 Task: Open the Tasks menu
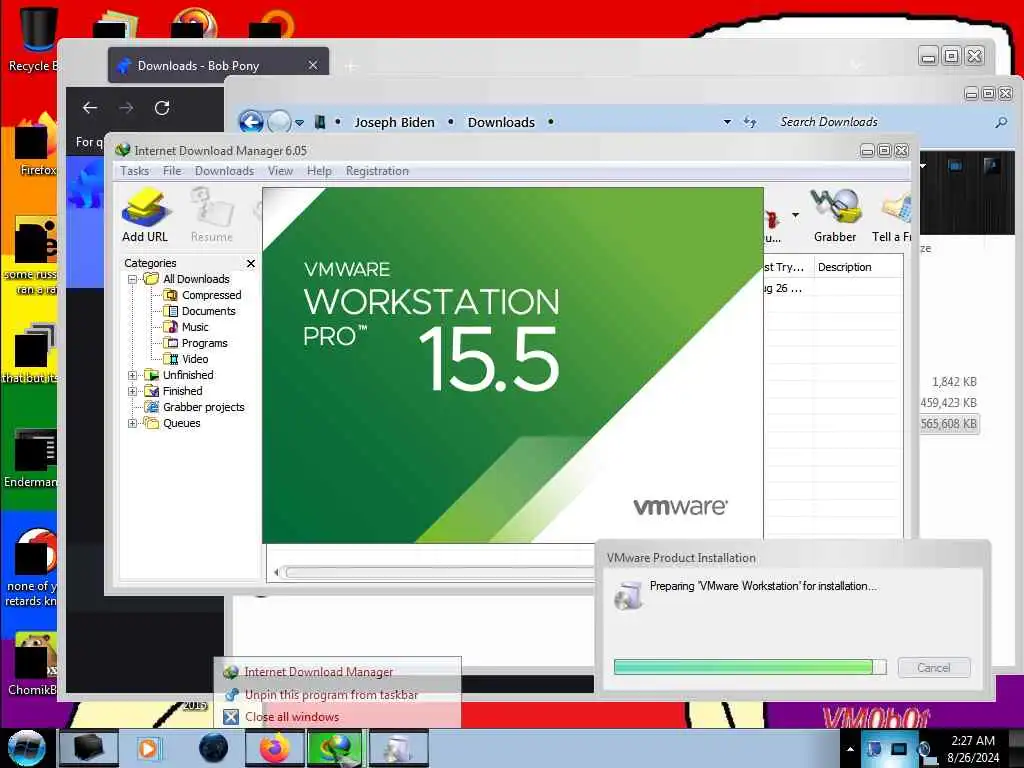click(x=135, y=171)
